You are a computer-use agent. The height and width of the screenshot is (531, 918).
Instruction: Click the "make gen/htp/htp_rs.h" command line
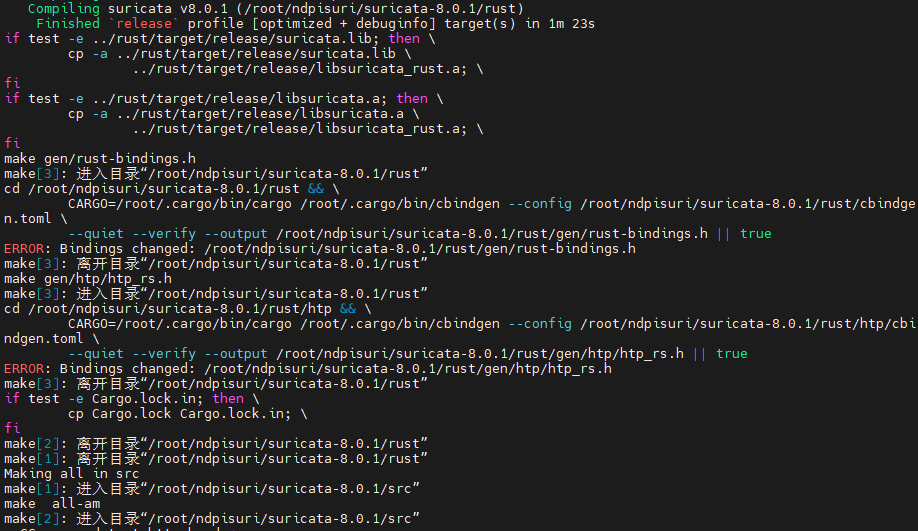point(88,278)
